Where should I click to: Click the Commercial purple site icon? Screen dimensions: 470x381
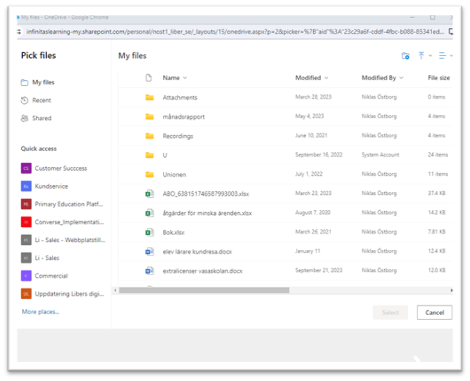pyautogui.click(x=26, y=276)
